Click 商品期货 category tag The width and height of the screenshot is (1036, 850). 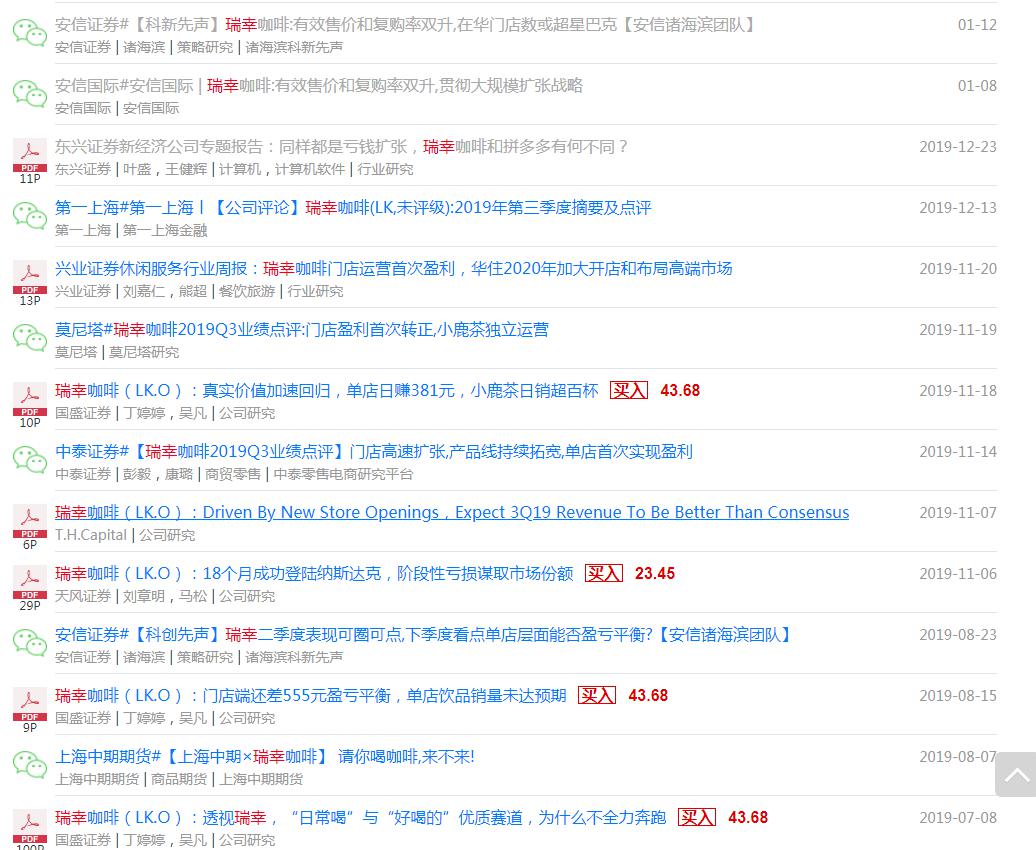tap(179, 779)
